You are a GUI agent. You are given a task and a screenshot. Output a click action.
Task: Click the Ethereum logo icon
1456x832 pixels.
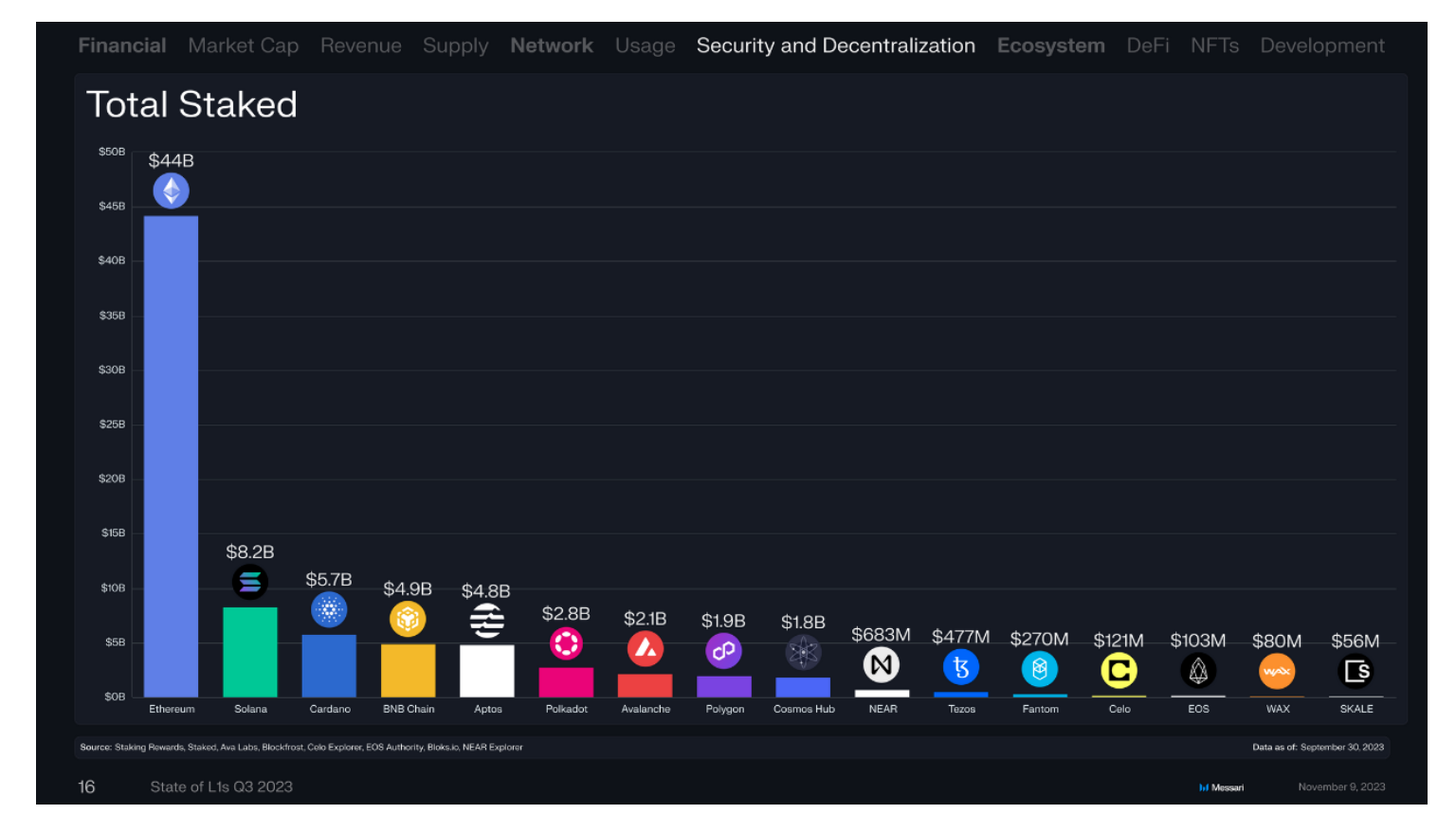click(x=171, y=191)
